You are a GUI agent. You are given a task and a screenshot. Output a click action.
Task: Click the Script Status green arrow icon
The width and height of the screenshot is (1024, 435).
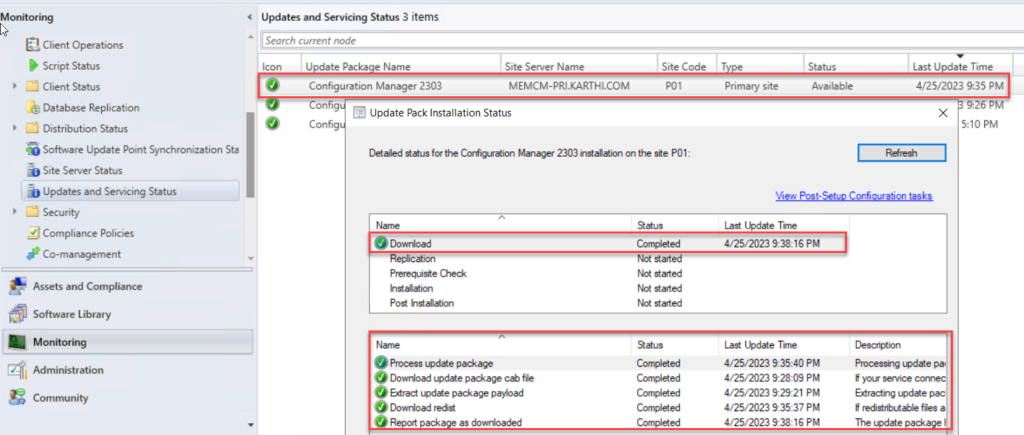click(33, 66)
